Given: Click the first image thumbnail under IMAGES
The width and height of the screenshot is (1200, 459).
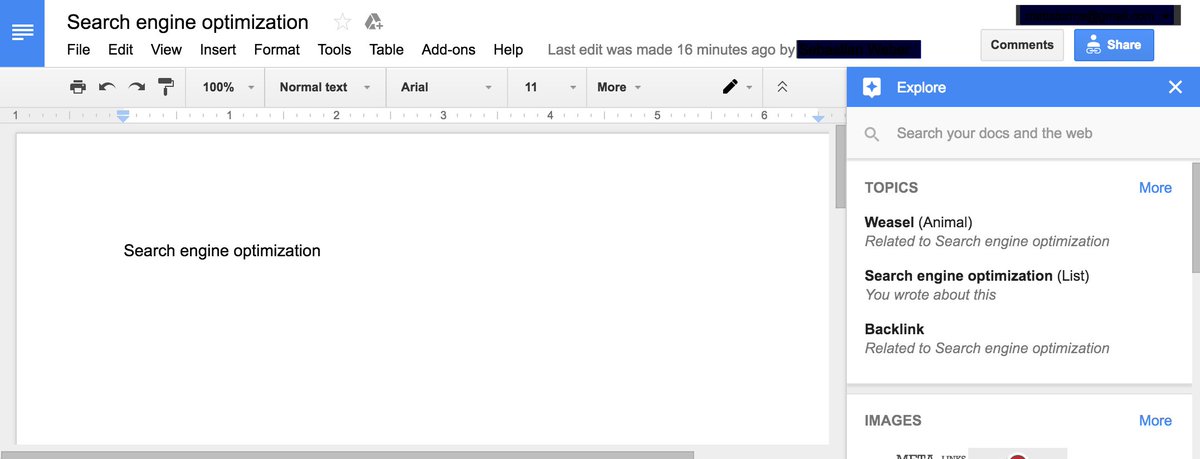Looking at the screenshot, I should pyautogui.click(x=930, y=454).
